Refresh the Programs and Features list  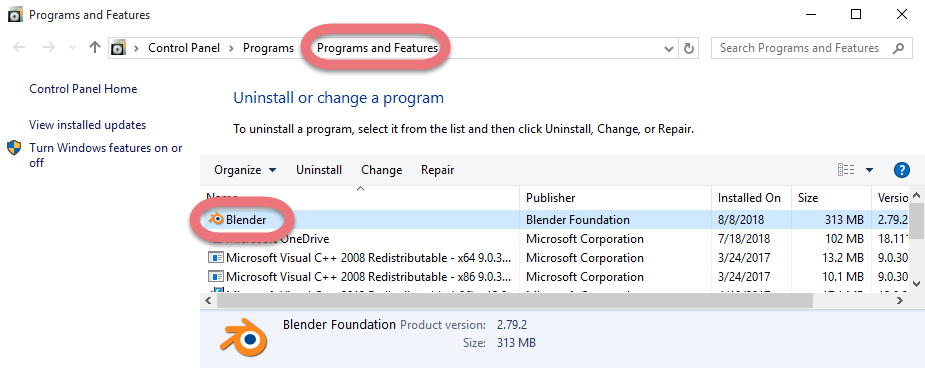(688, 48)
